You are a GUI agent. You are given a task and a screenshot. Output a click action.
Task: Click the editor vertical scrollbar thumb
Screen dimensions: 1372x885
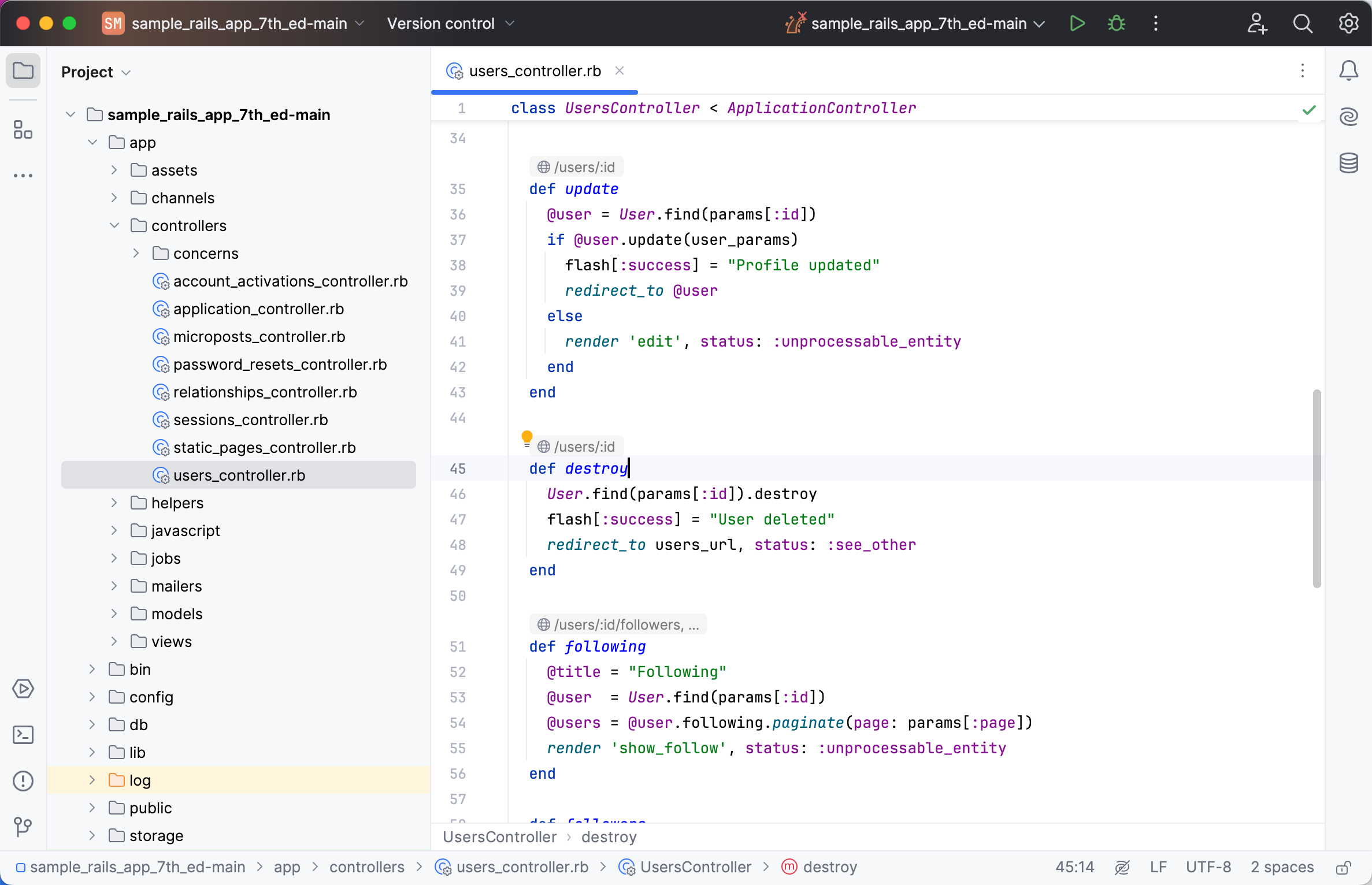click(1317, 488)
